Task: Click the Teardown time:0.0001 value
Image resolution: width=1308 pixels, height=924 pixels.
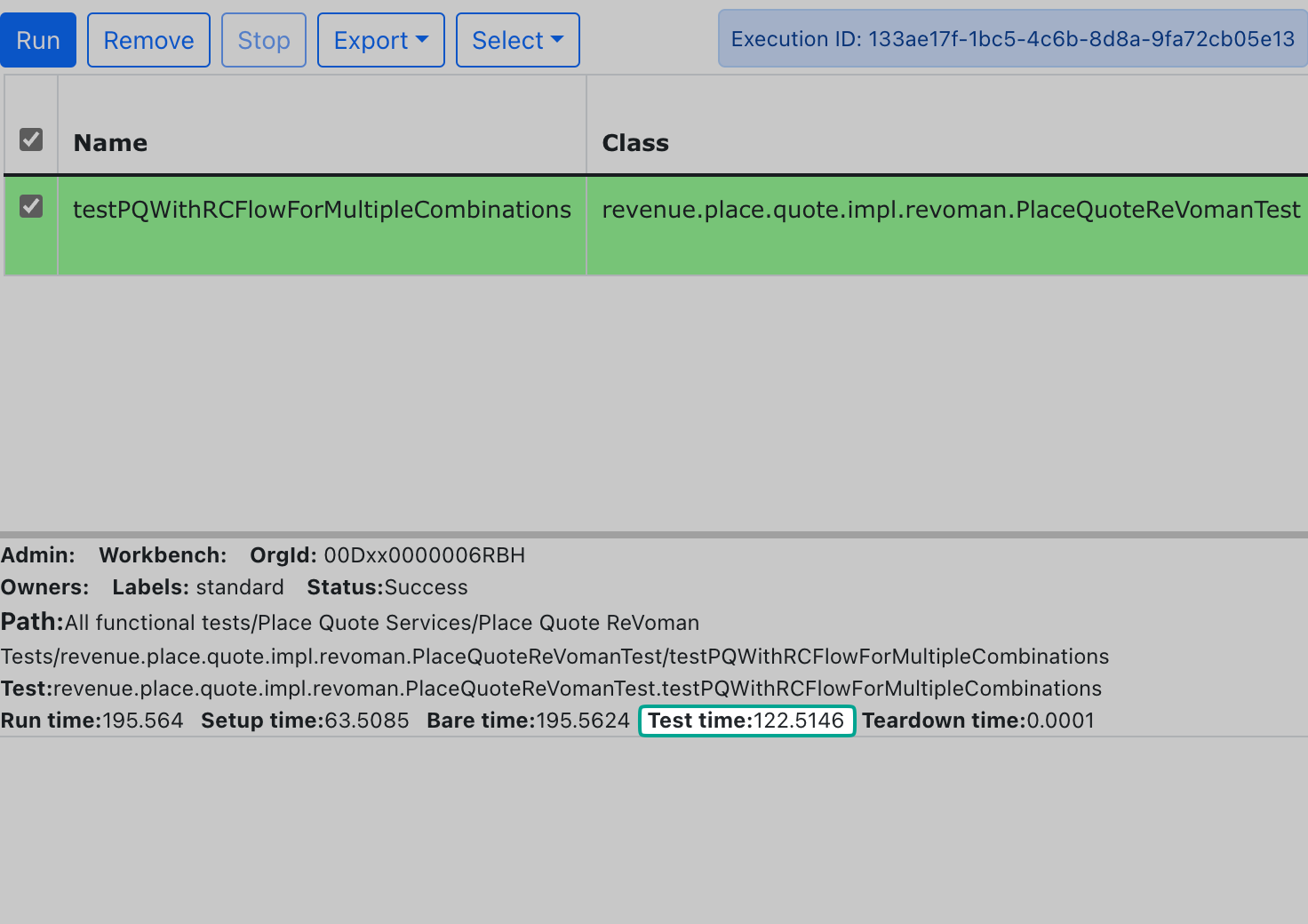Action: pos(978,721)
